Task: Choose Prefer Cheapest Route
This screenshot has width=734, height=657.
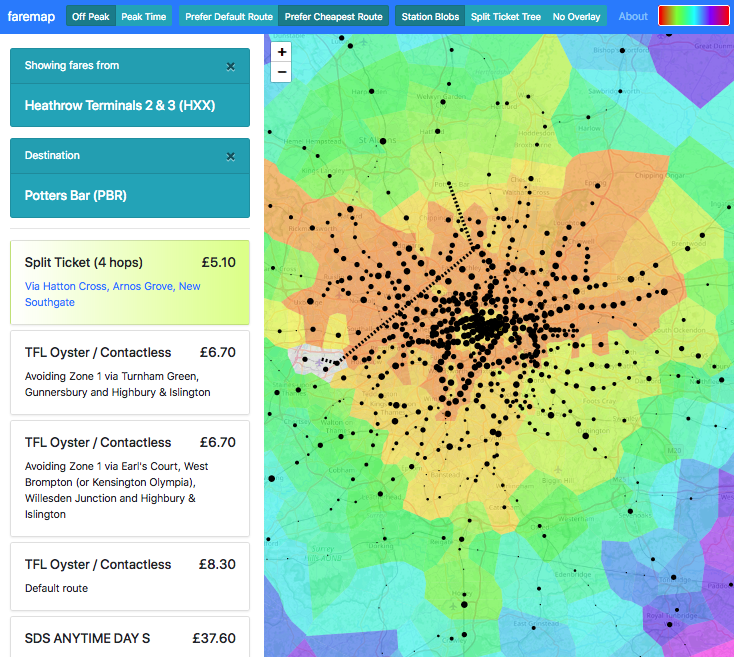Action: [334, 16]
